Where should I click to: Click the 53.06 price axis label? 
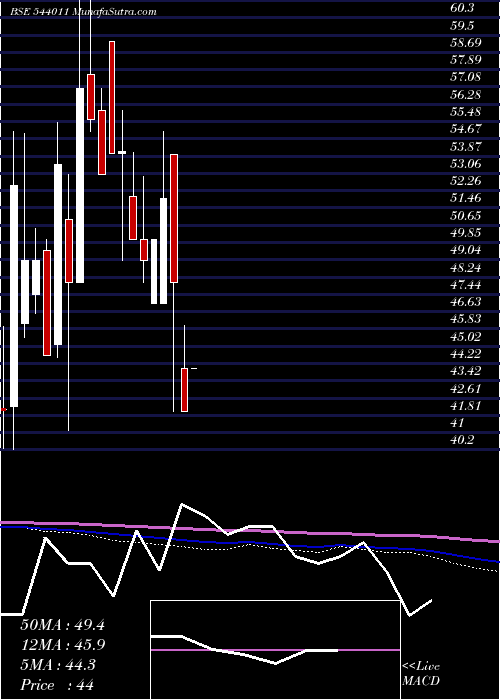tap(468, 164)
